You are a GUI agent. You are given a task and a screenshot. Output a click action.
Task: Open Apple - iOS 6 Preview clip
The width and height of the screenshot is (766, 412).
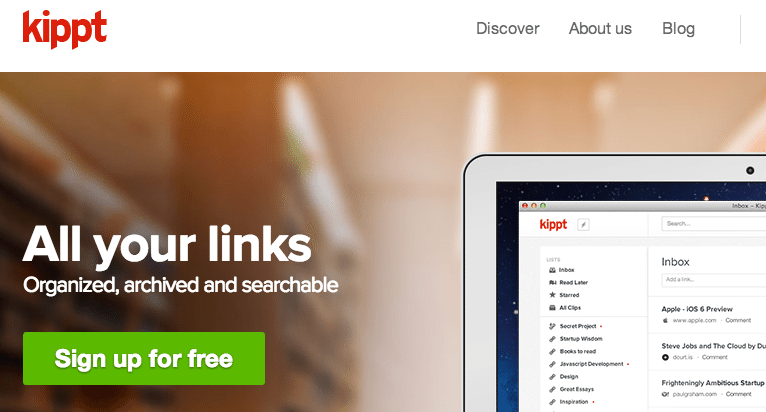pyautogui.click(x=697, y=309)
